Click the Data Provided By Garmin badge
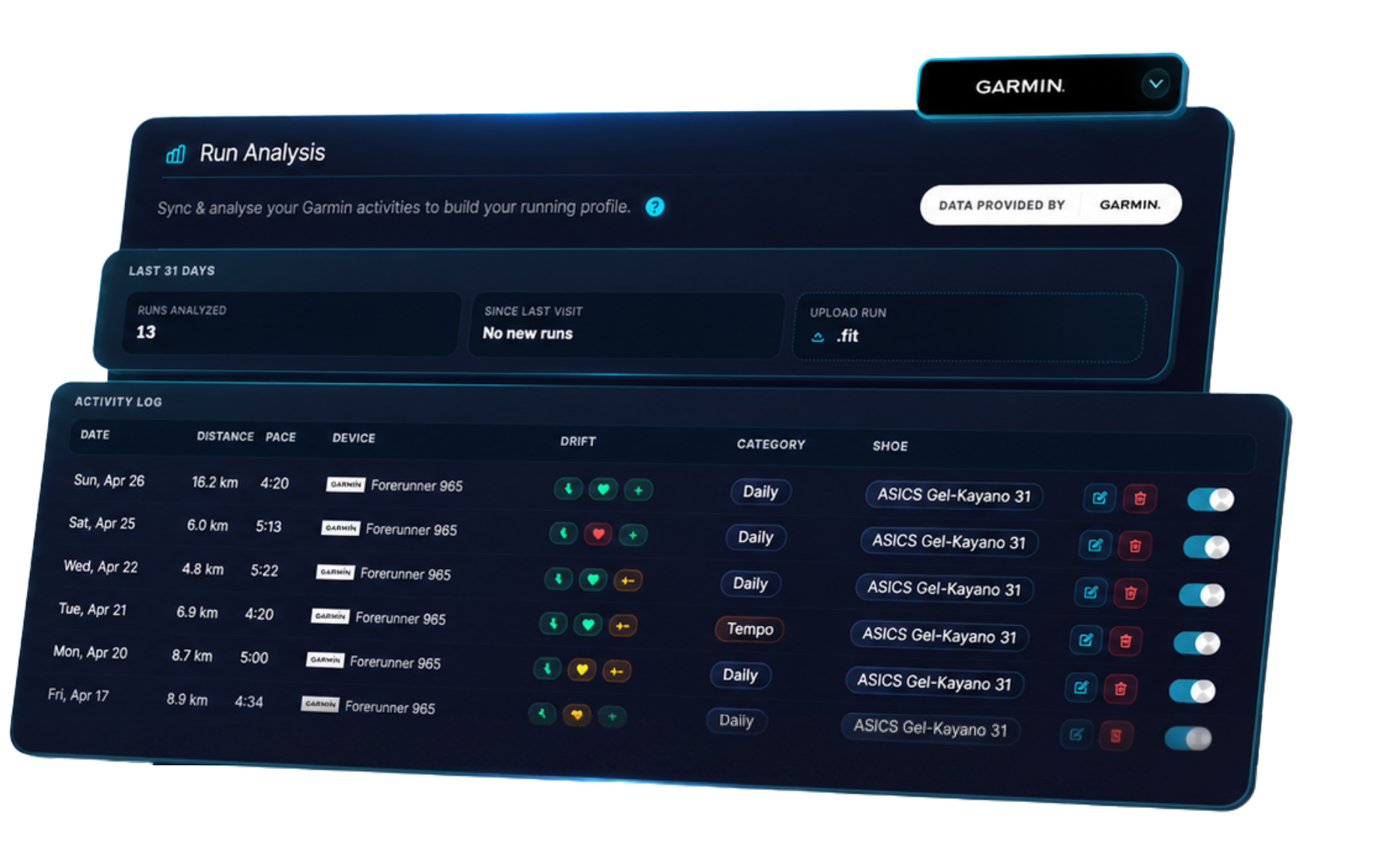This screenshot has width=1381, height=868. 1050,205
